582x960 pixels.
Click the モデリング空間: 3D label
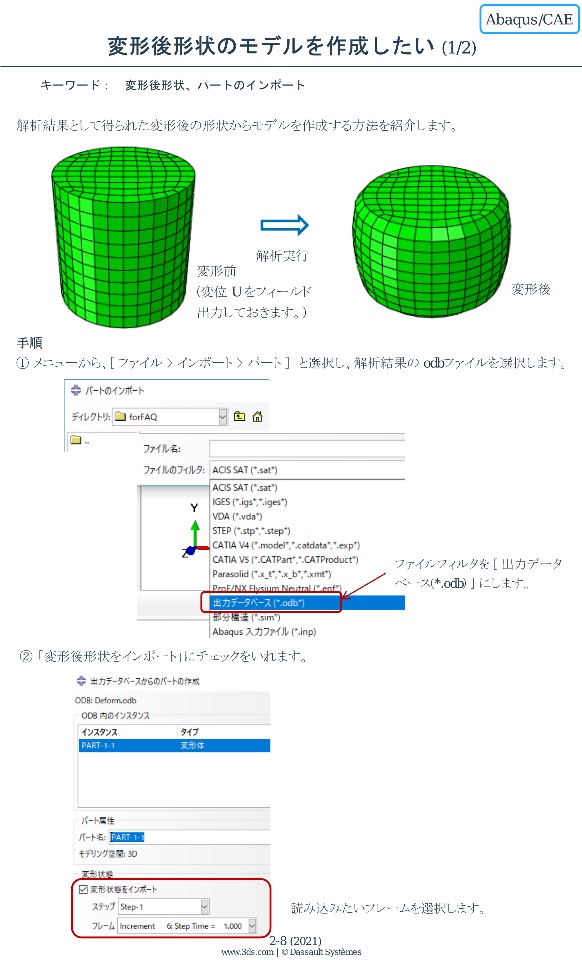click(x=108, y=853)
